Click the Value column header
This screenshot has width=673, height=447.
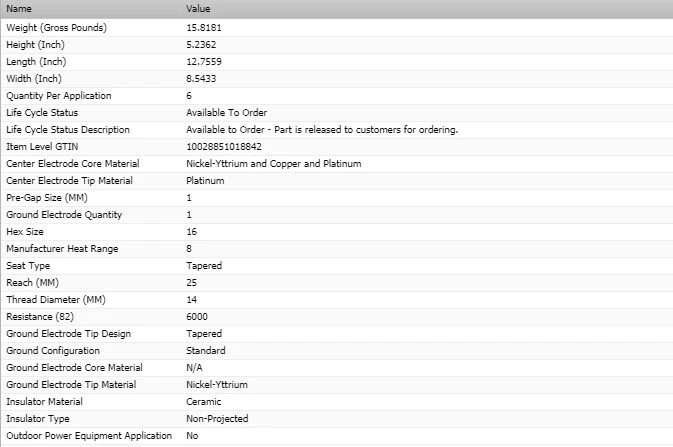click(198, 9)
